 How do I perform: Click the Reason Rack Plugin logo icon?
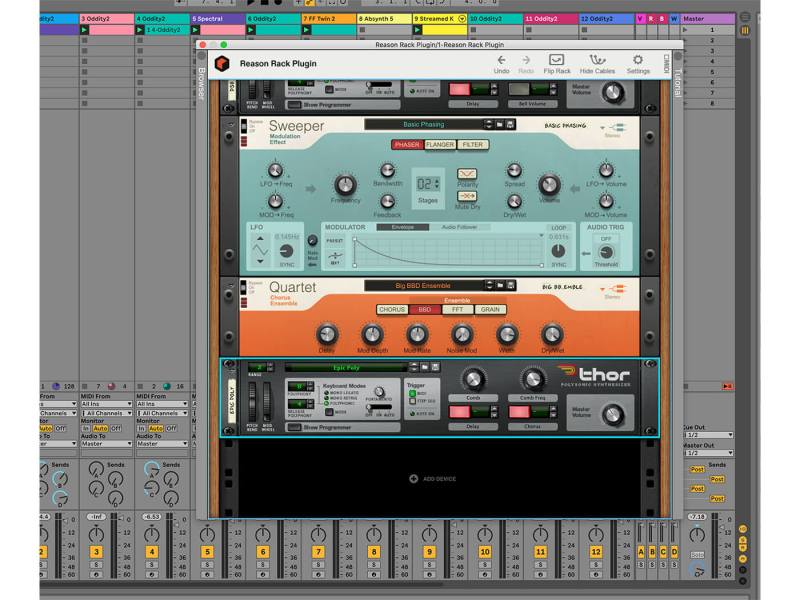point(222,64)
